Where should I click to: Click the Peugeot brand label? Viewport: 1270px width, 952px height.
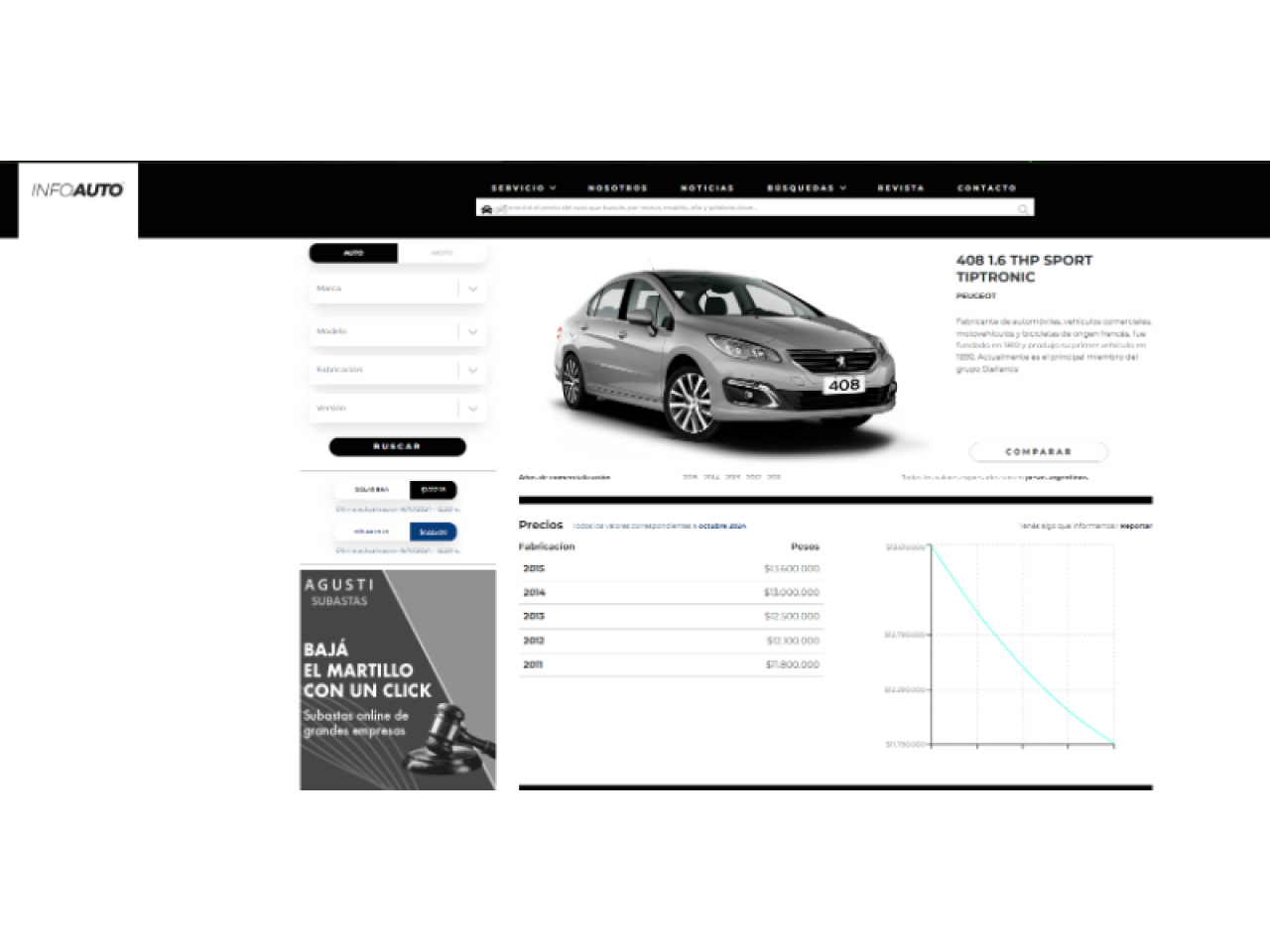click(x=975, y=296)
